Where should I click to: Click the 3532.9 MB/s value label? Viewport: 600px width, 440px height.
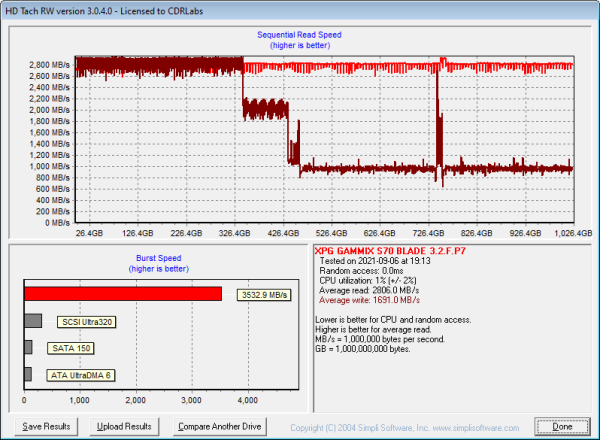point(262,295)
